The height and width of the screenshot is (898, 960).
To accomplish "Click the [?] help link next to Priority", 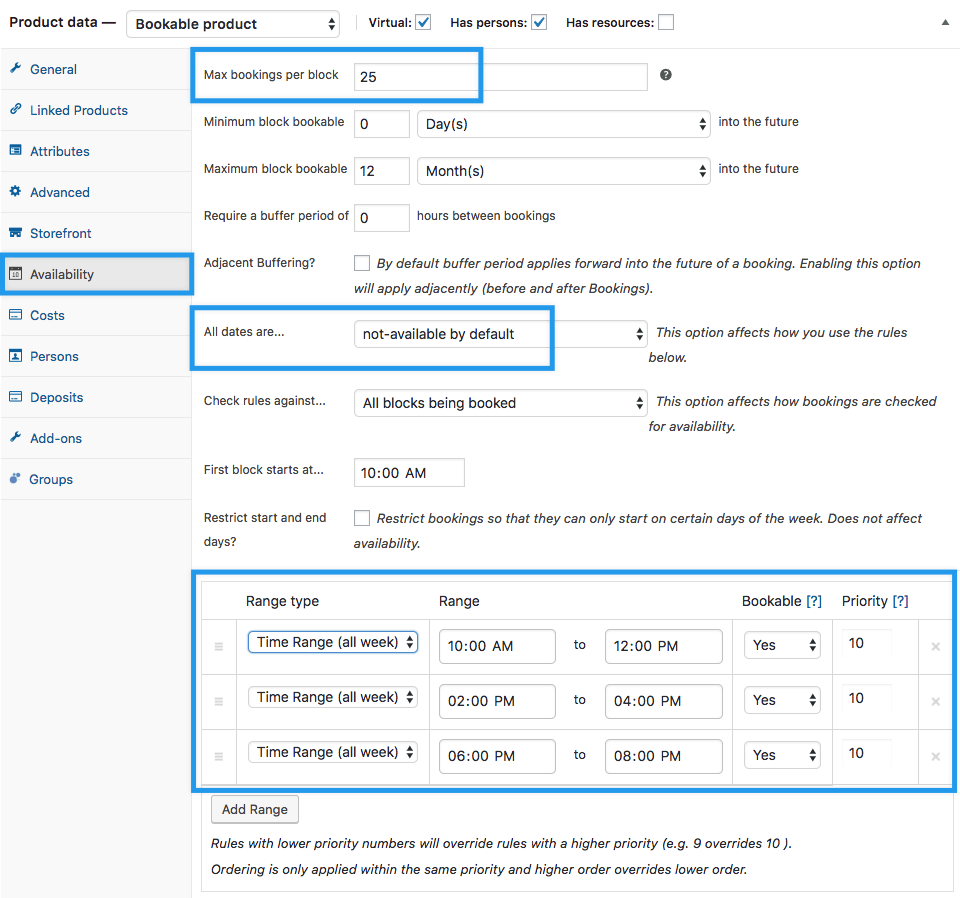I will click(900, 601).
